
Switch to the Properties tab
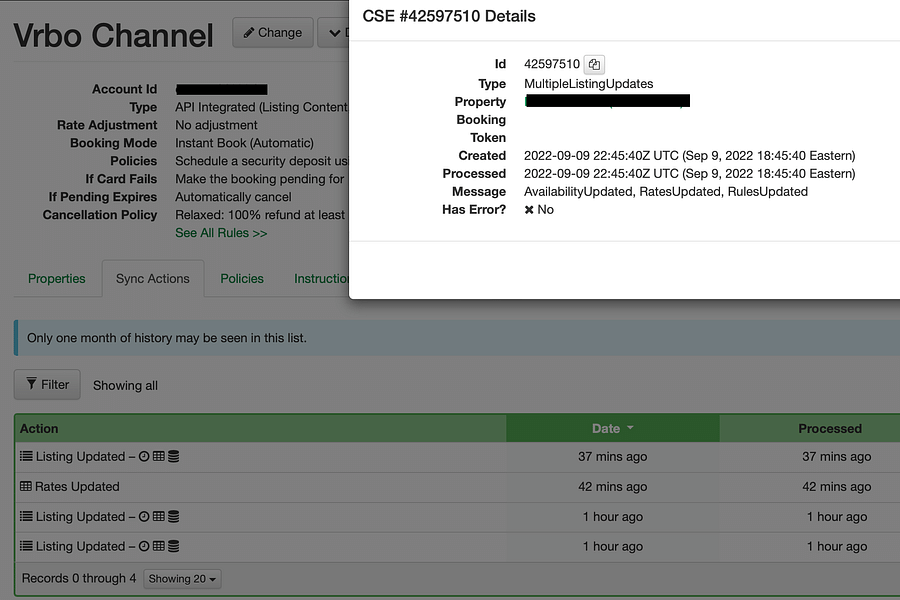pyautogui.click(x=57, y=279)
